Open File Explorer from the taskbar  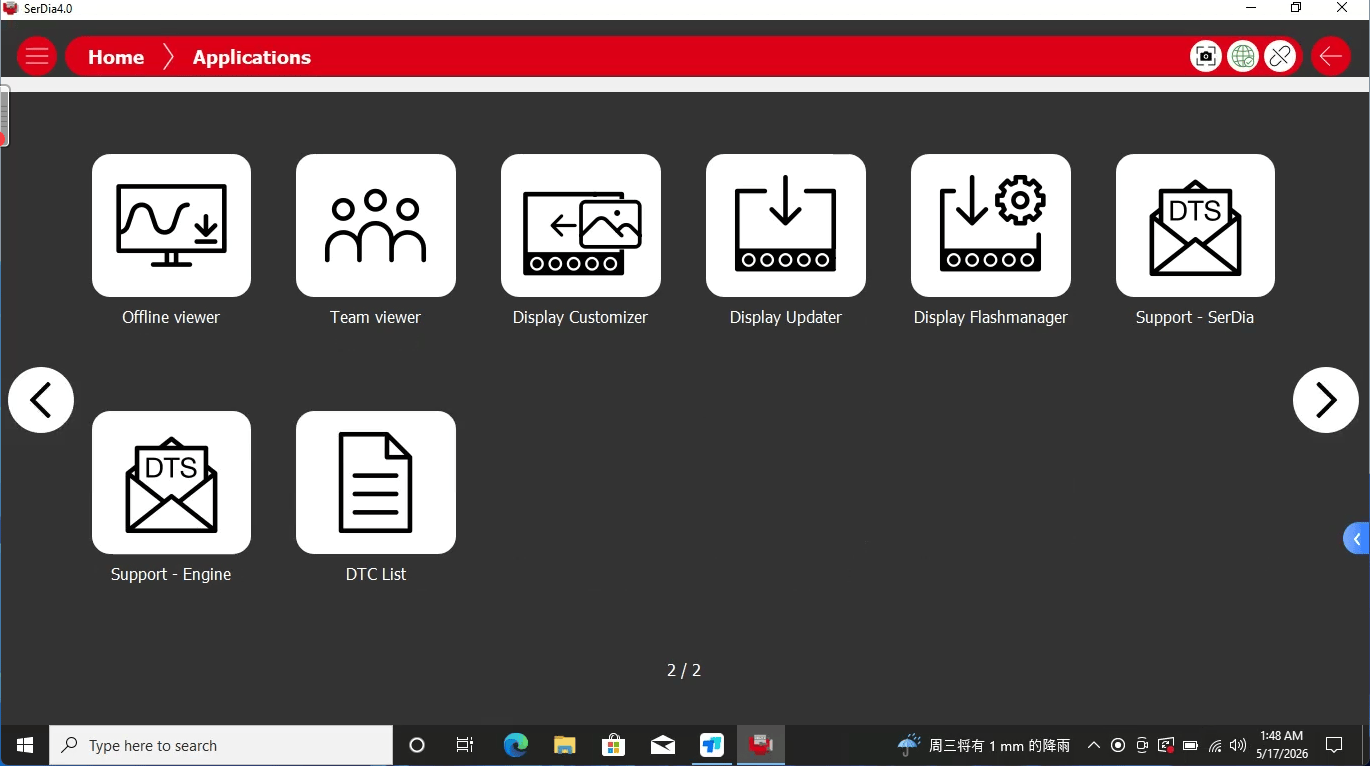click(565, 745)
